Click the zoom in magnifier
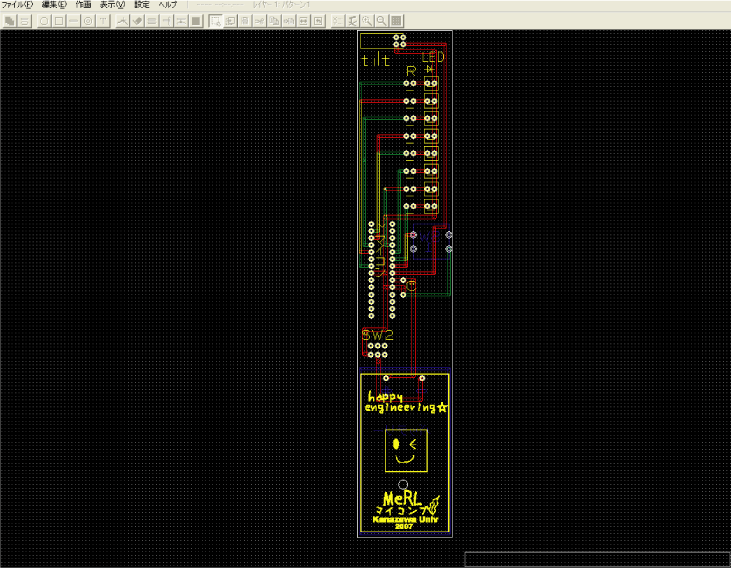The height and width of the screenshot is (568, 732). pos(367,20)
